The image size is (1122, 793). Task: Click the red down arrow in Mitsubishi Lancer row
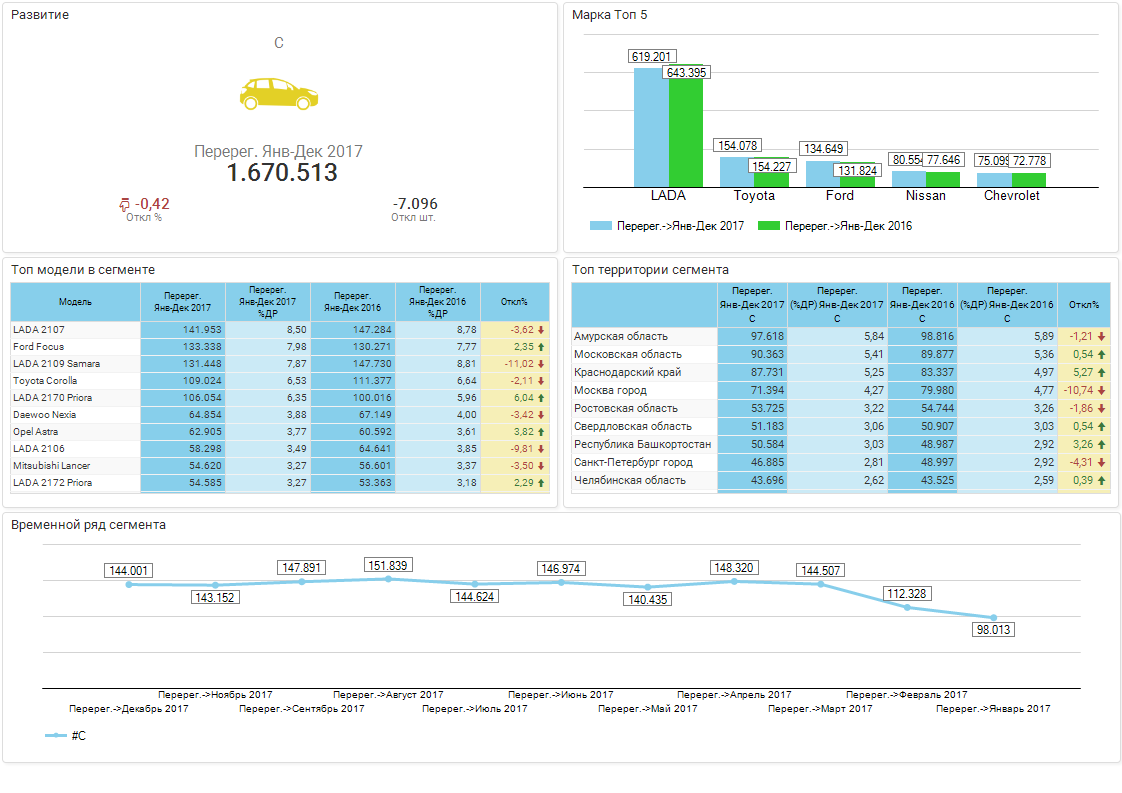click(541, 466)
